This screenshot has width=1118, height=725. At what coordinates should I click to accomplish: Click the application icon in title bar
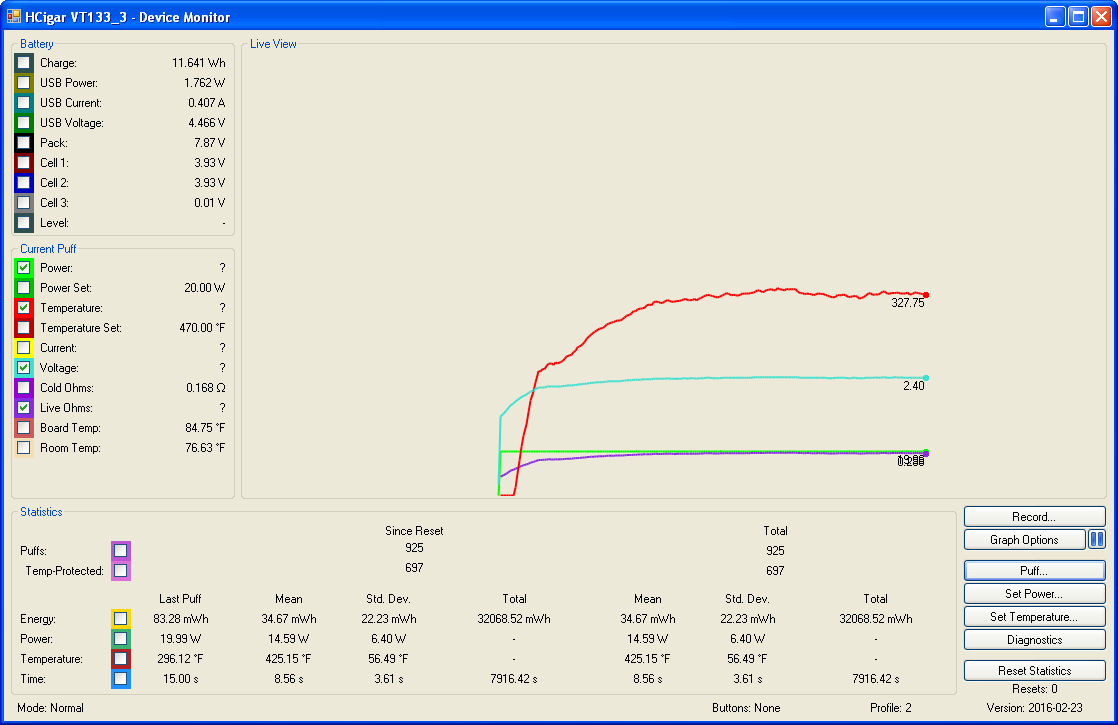14,17
